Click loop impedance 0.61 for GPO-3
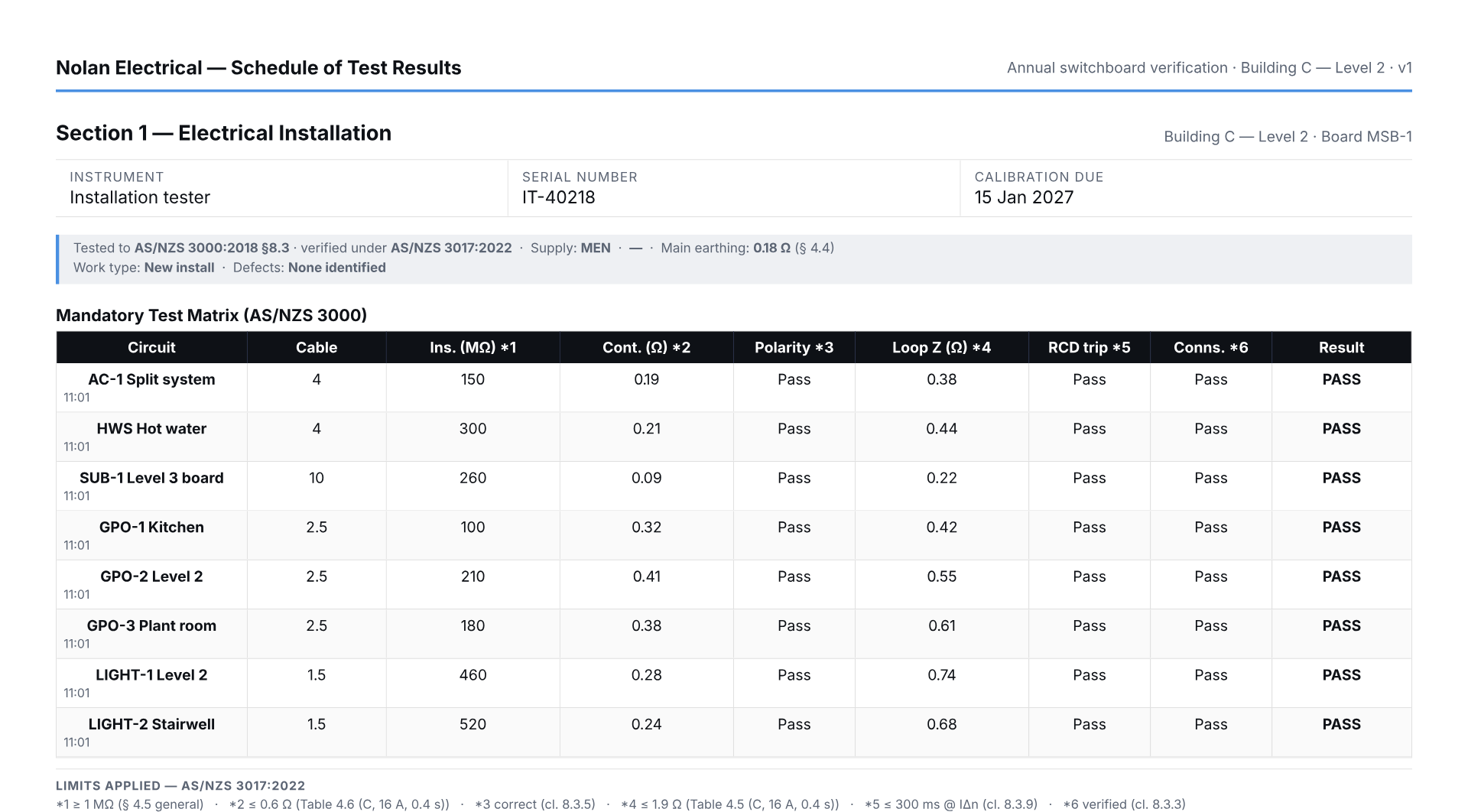Viewport: 1468px width, 812px height. pyautogui.click(x=941, y=625)
